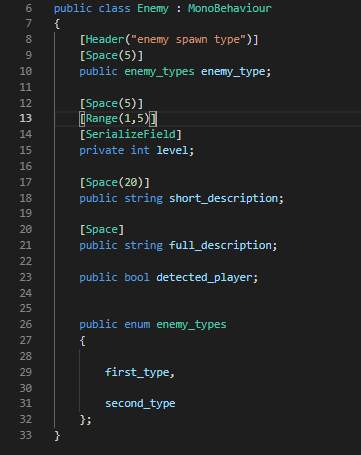Click the enemy_type variable on line 10

click(233, 72)
